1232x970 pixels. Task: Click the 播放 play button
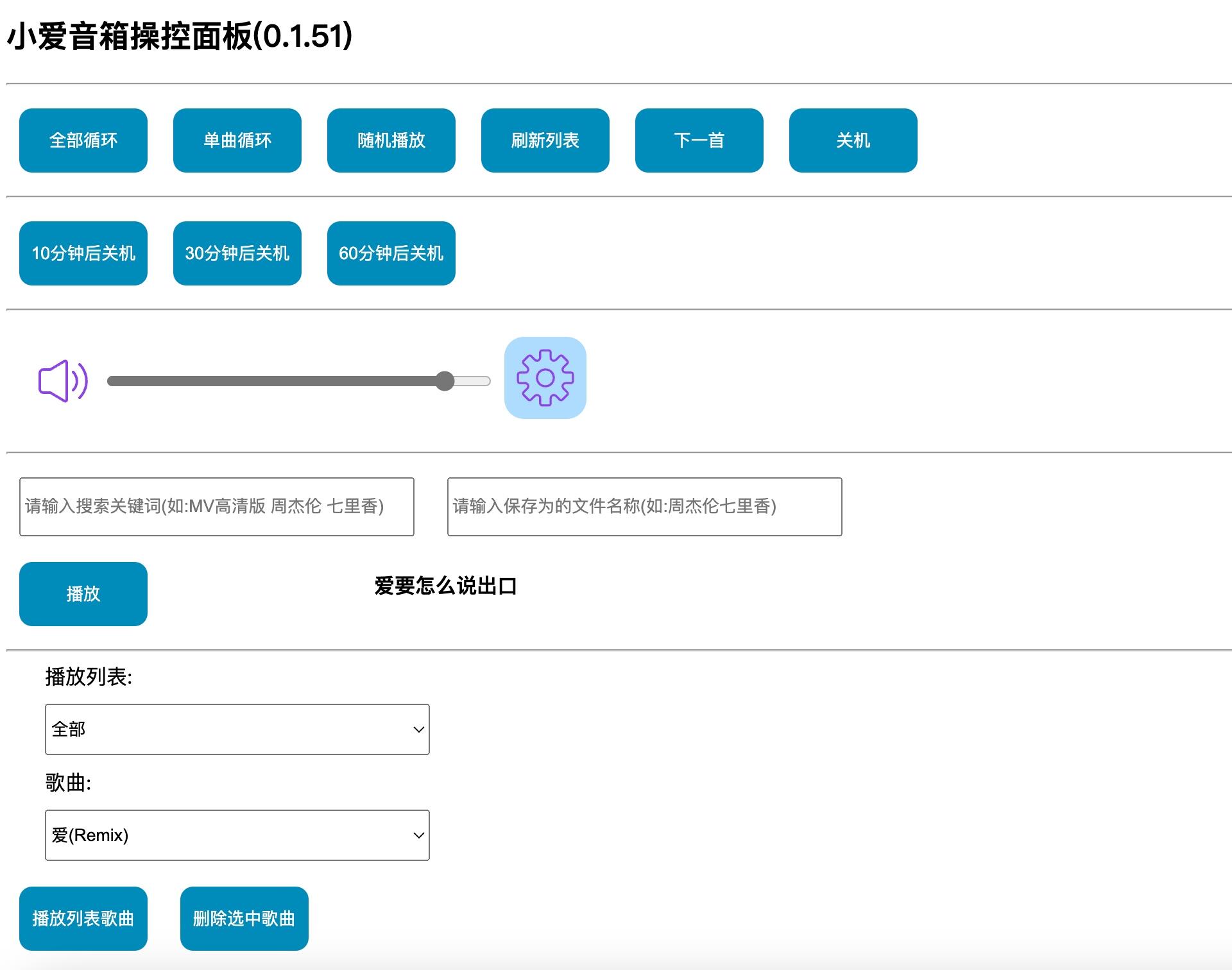83,594
